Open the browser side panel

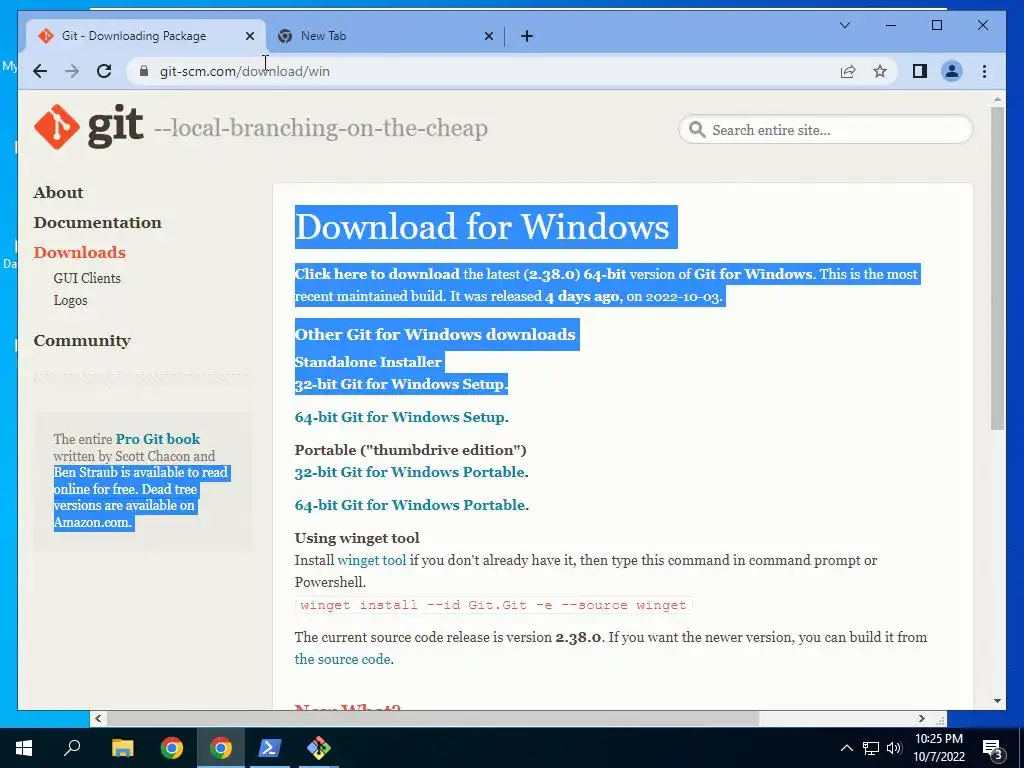pos(920,71)
